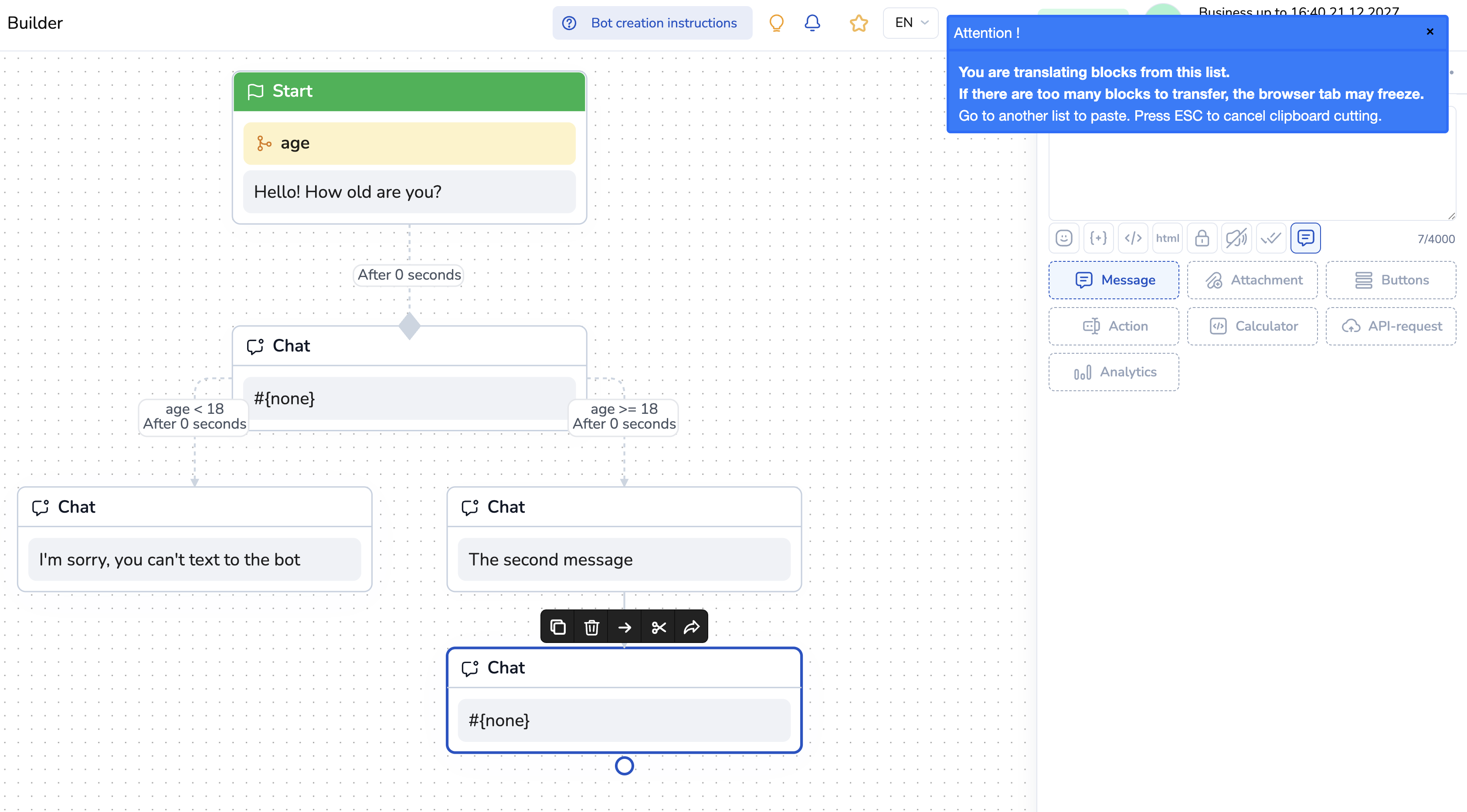1467x812 pixels.
Task: Toggle the muted sound notification icon
Action: pos(1236,238)
